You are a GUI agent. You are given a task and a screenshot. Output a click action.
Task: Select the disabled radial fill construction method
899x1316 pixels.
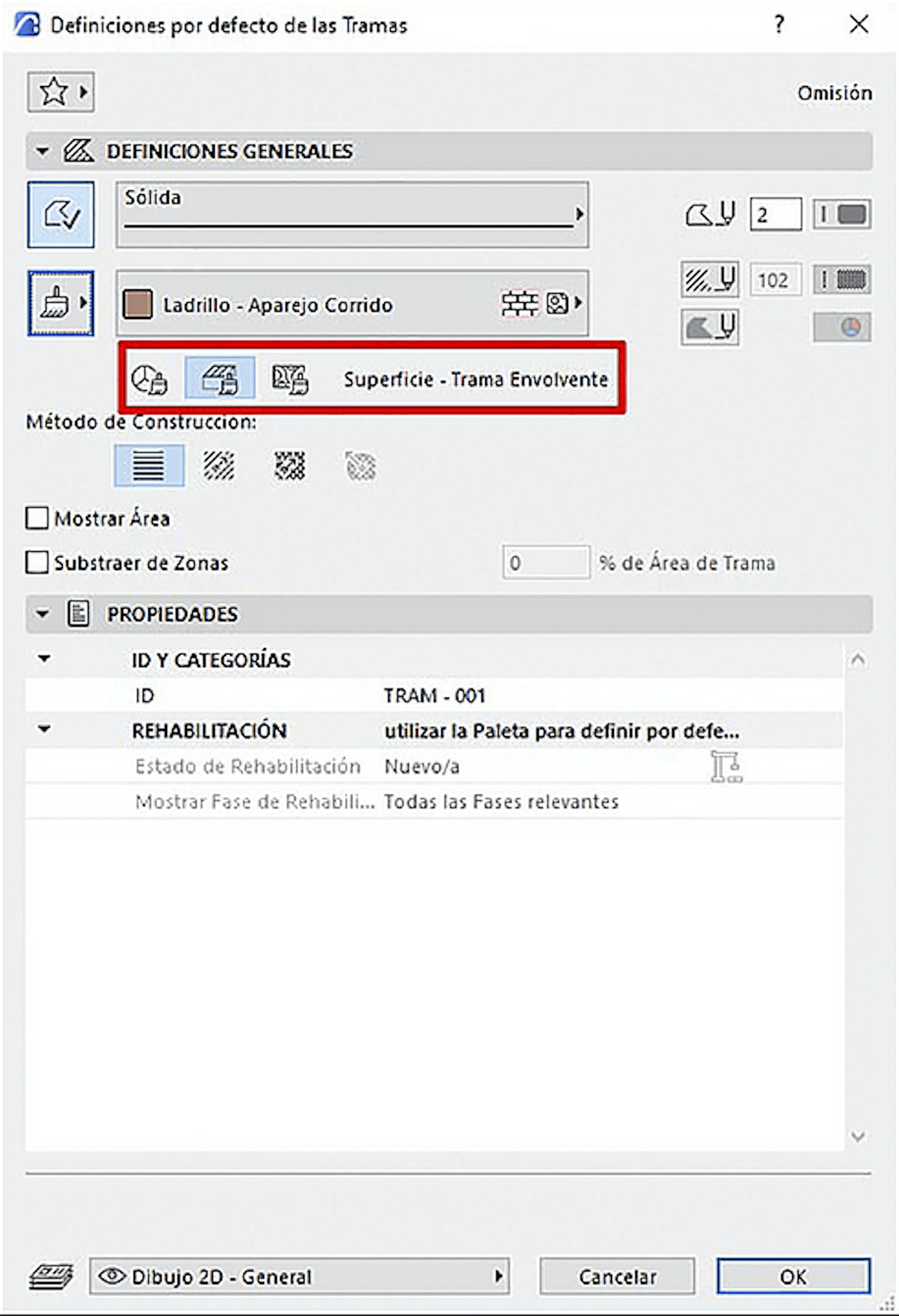pyautogui.click(x=361, y=466)
